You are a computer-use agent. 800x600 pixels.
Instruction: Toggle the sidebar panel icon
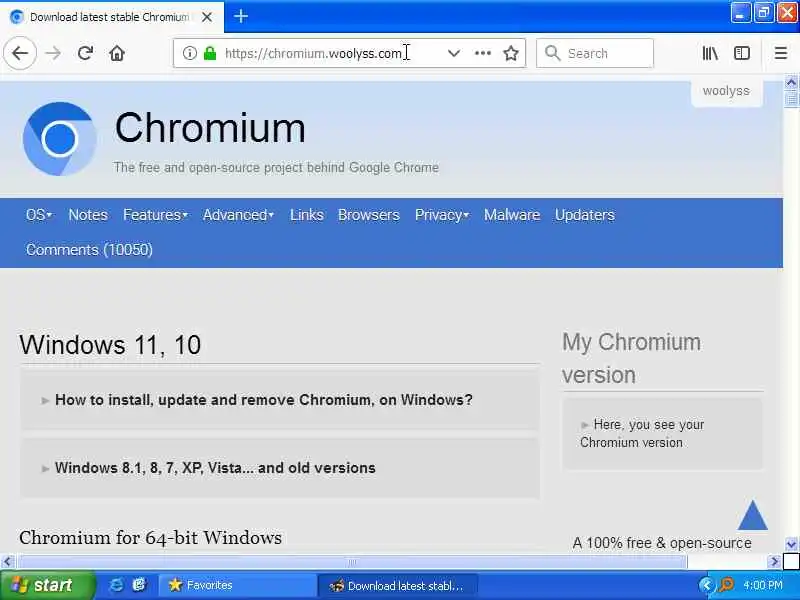coord(742,53)
